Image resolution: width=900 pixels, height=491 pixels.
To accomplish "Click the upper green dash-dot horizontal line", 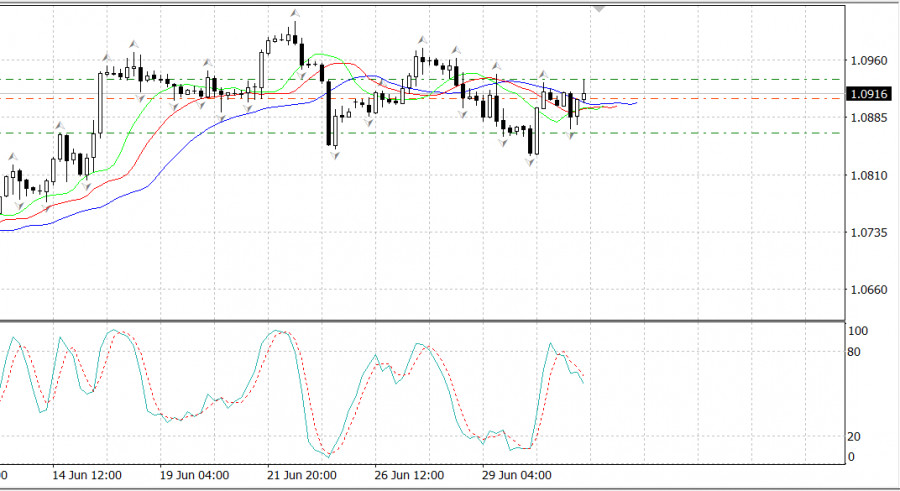I will coord(700,79).
